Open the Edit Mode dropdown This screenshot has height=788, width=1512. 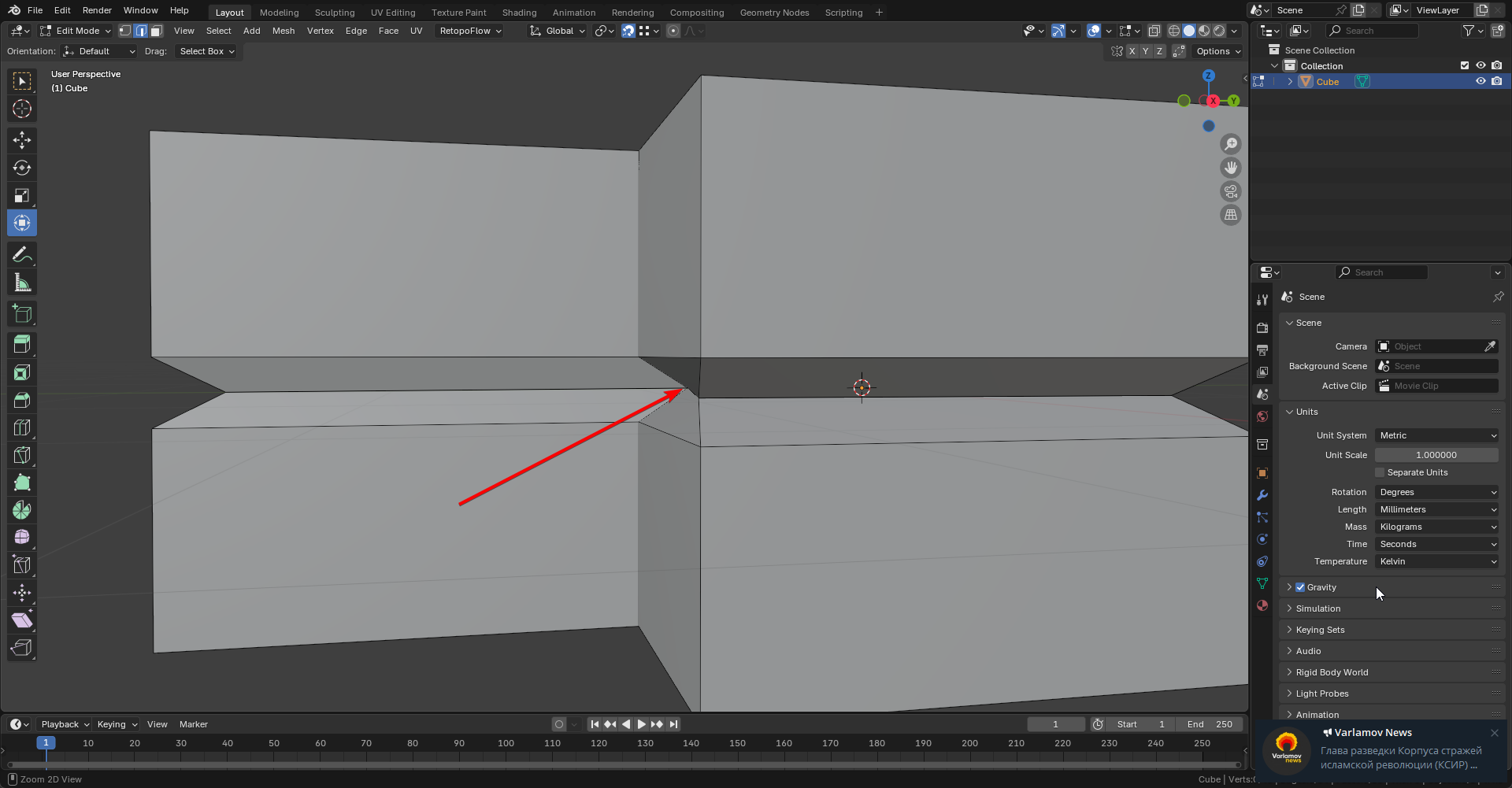(76, 31)
